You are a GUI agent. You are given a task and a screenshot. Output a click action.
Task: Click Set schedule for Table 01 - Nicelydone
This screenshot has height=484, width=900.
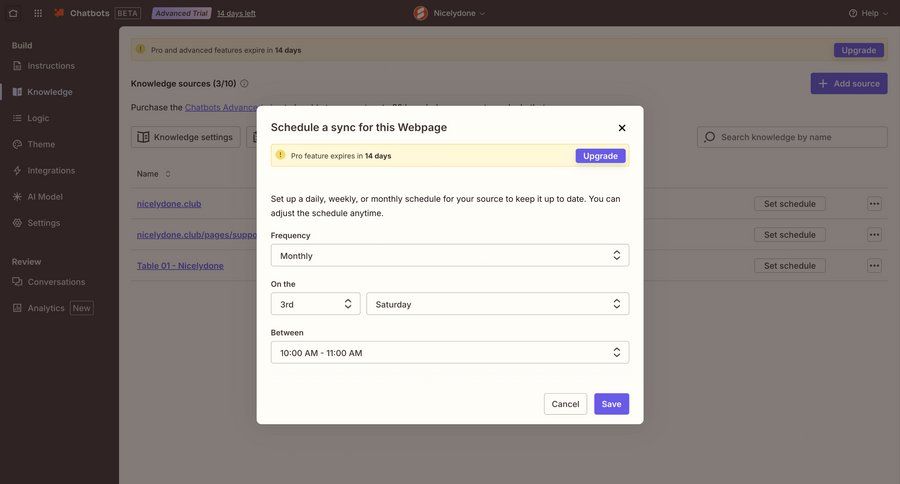point(790,266)
